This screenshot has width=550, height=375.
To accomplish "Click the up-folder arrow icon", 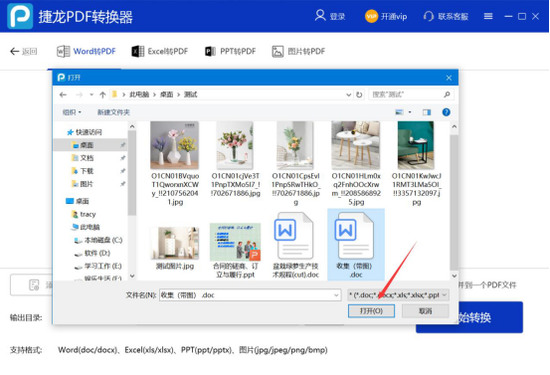I will pyautogui.click(x=102, y=95).
